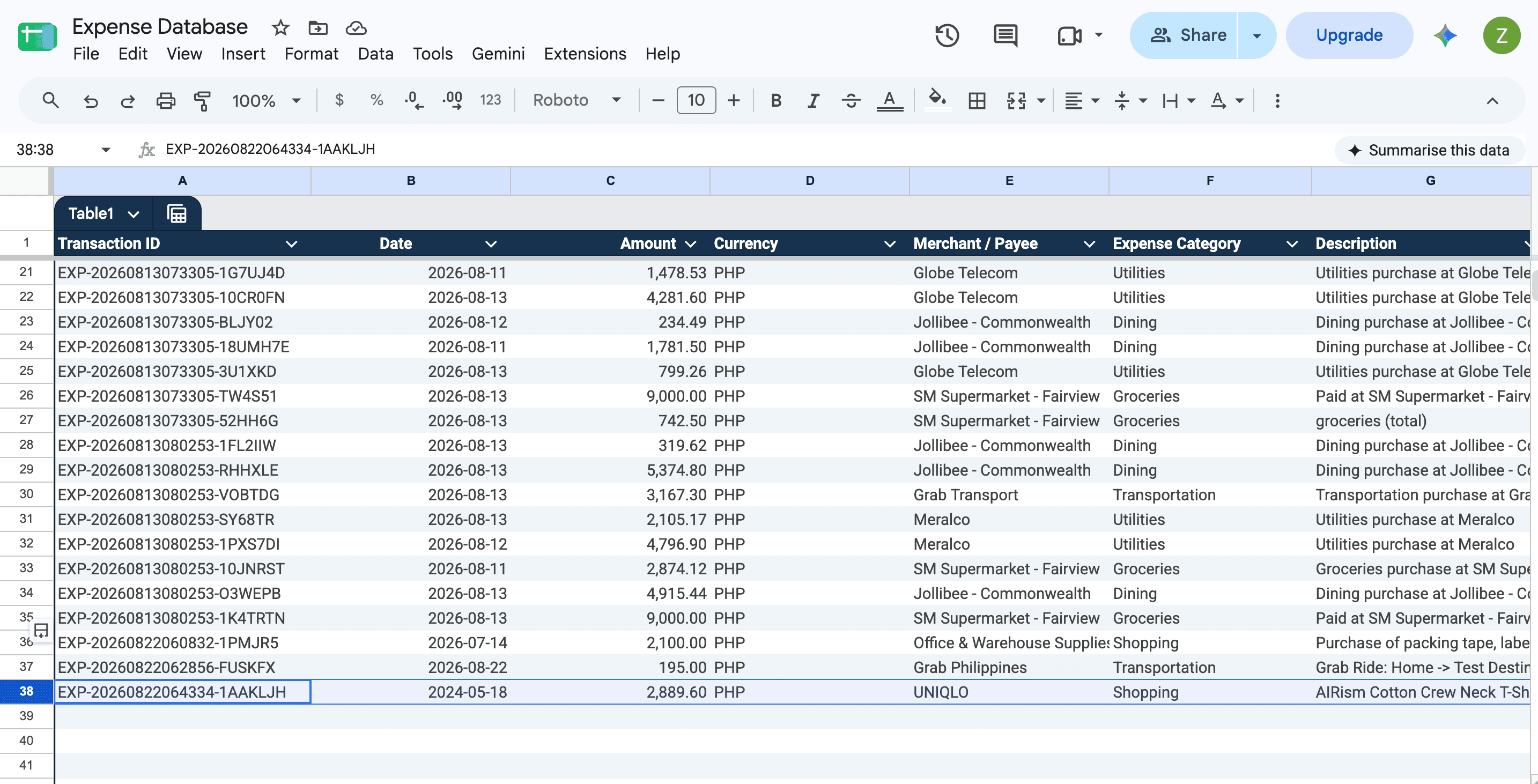1538x784 pixels.
Task: Activate the paint format roller icon
Action: pos(202,100)
